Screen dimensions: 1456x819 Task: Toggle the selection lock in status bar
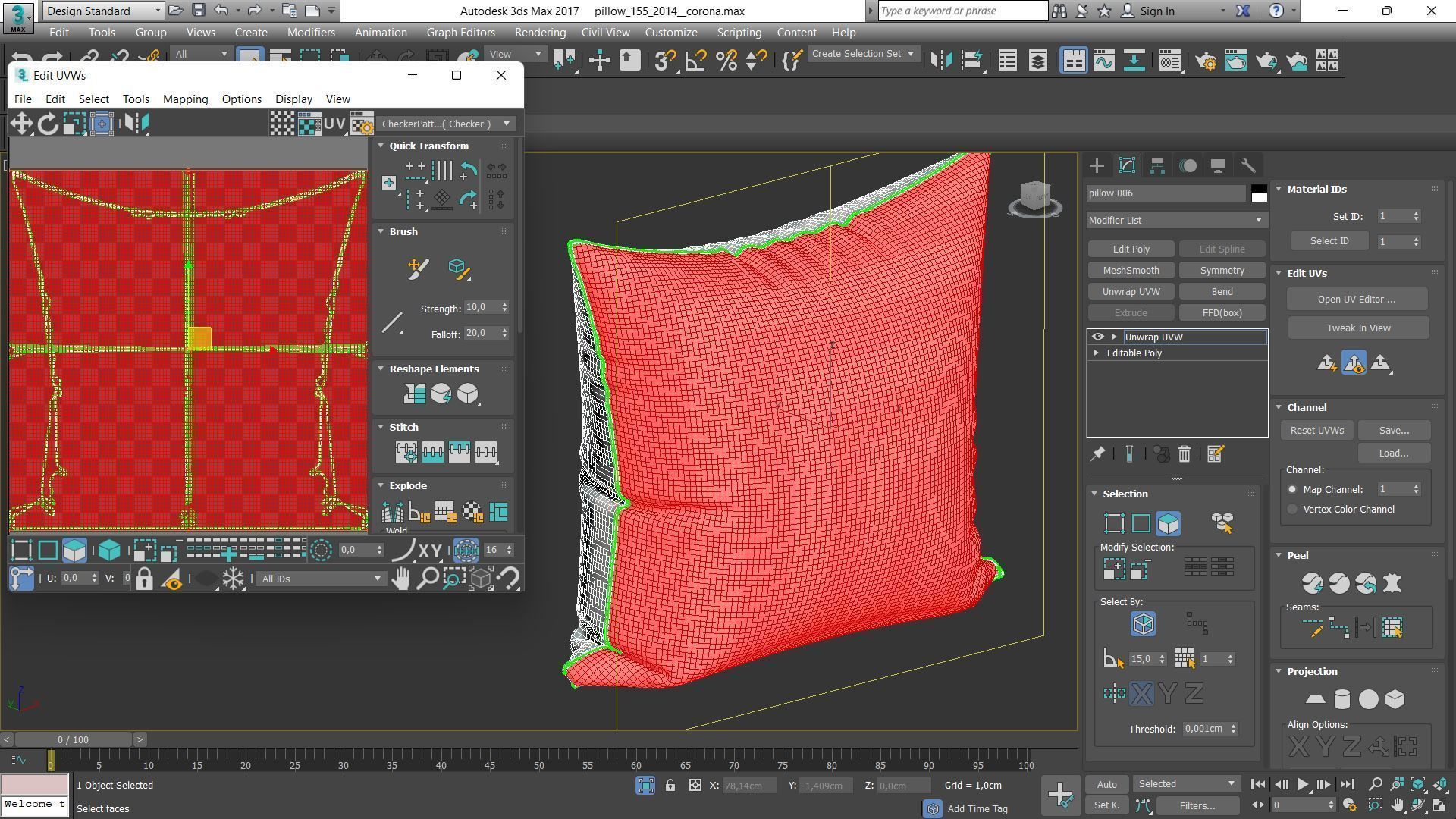(x=670, y=786)
